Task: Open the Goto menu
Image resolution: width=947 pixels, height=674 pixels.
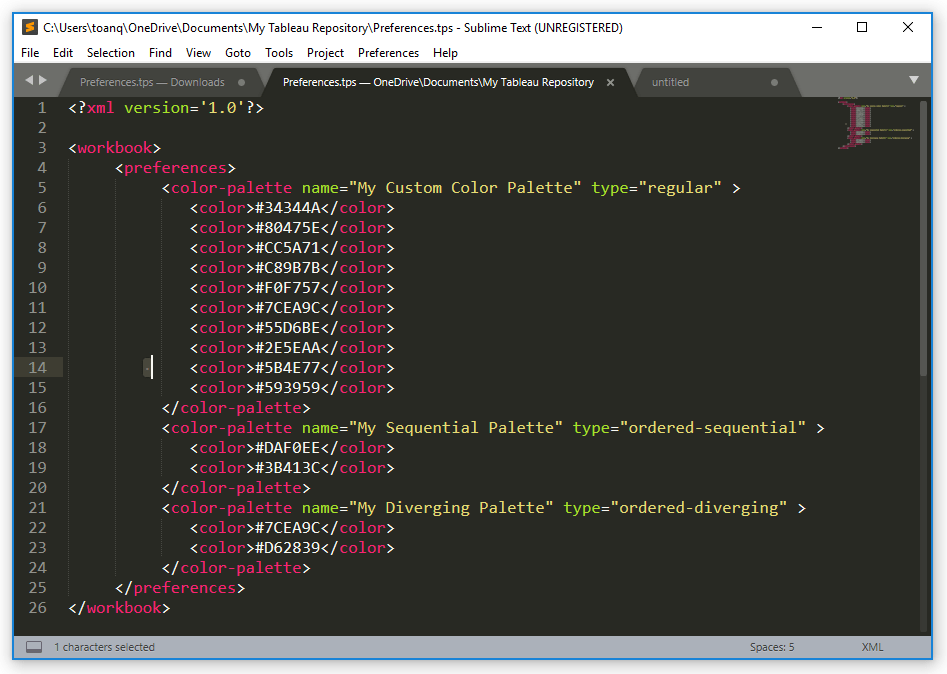Action: point(238,53)
